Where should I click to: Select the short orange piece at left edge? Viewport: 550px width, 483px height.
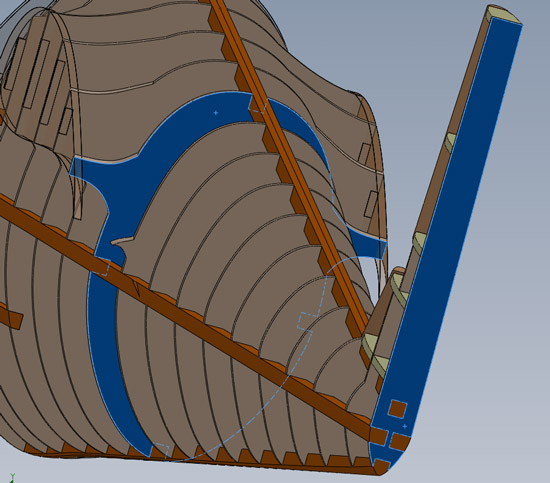tap(11, 315)
